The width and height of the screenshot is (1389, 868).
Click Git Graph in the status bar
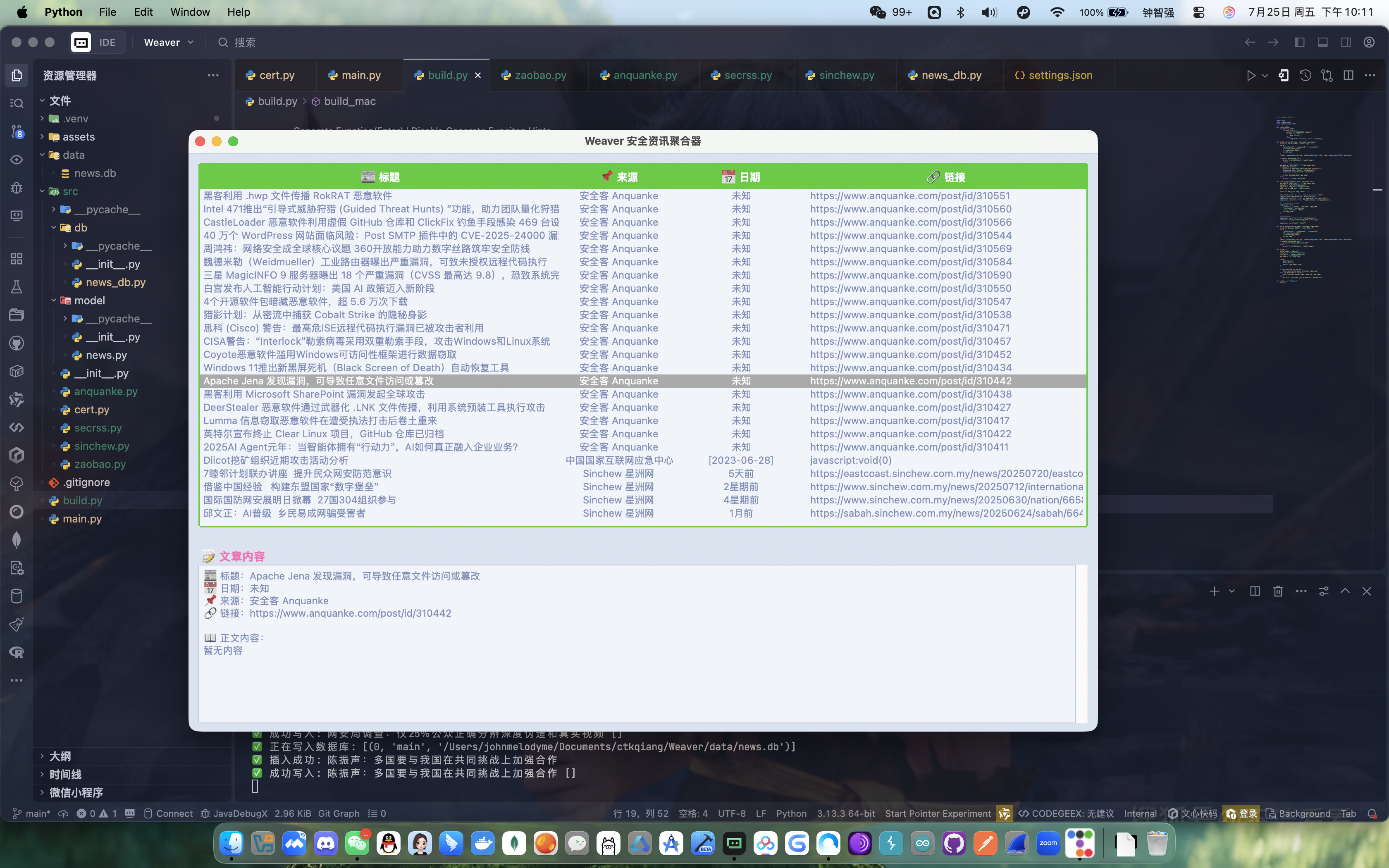338,813
